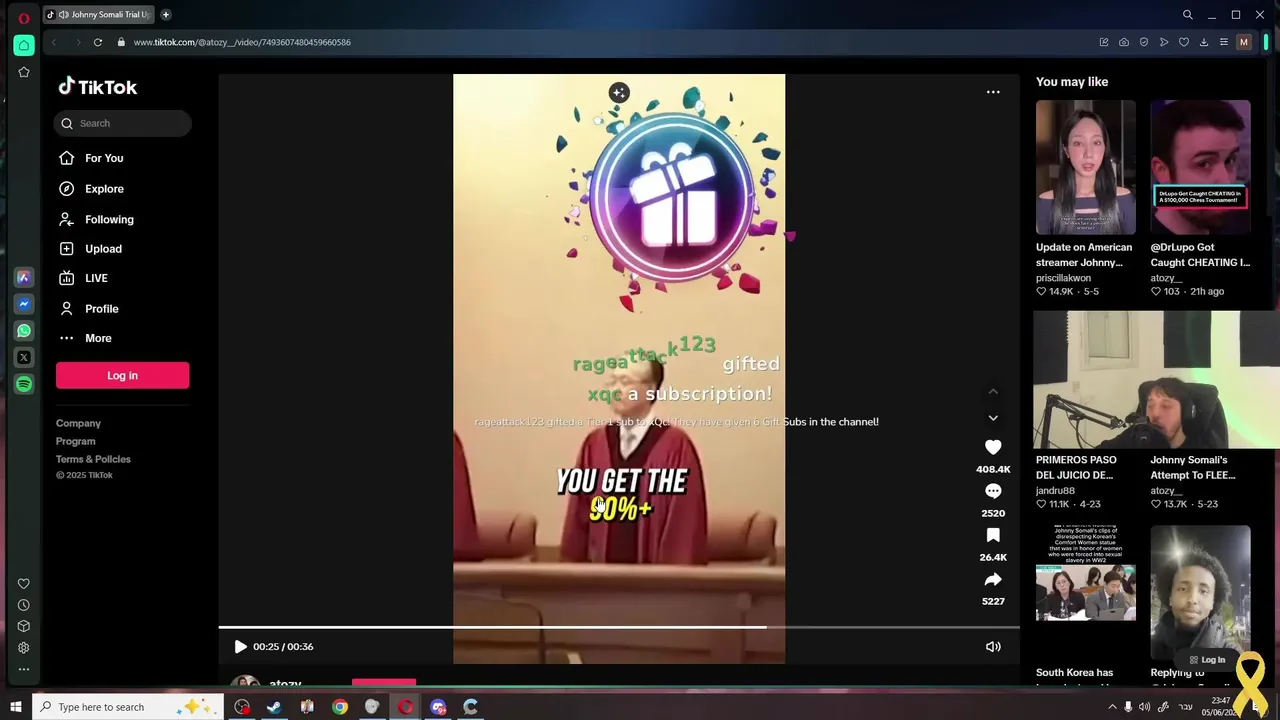The width and height of the screenshot is (1280, 720).
Task: Click the snapshot camera icon in address bar
Action: [1124, 42]
